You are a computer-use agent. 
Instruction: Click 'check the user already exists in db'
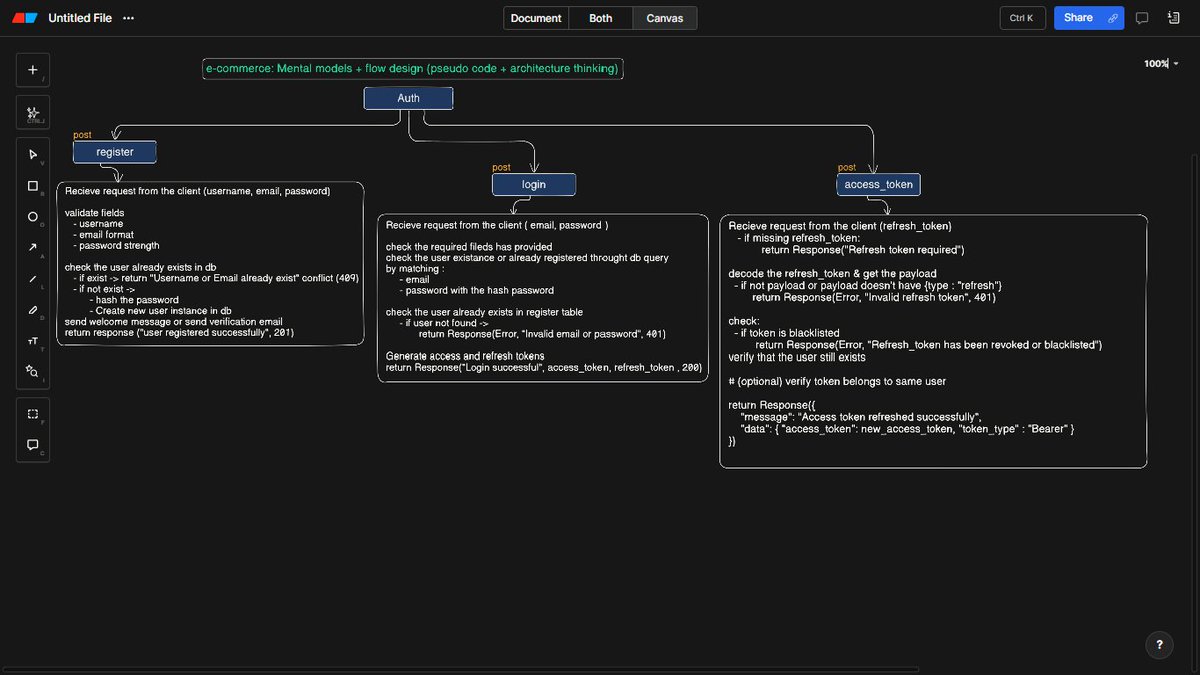[x=141, y=267]
